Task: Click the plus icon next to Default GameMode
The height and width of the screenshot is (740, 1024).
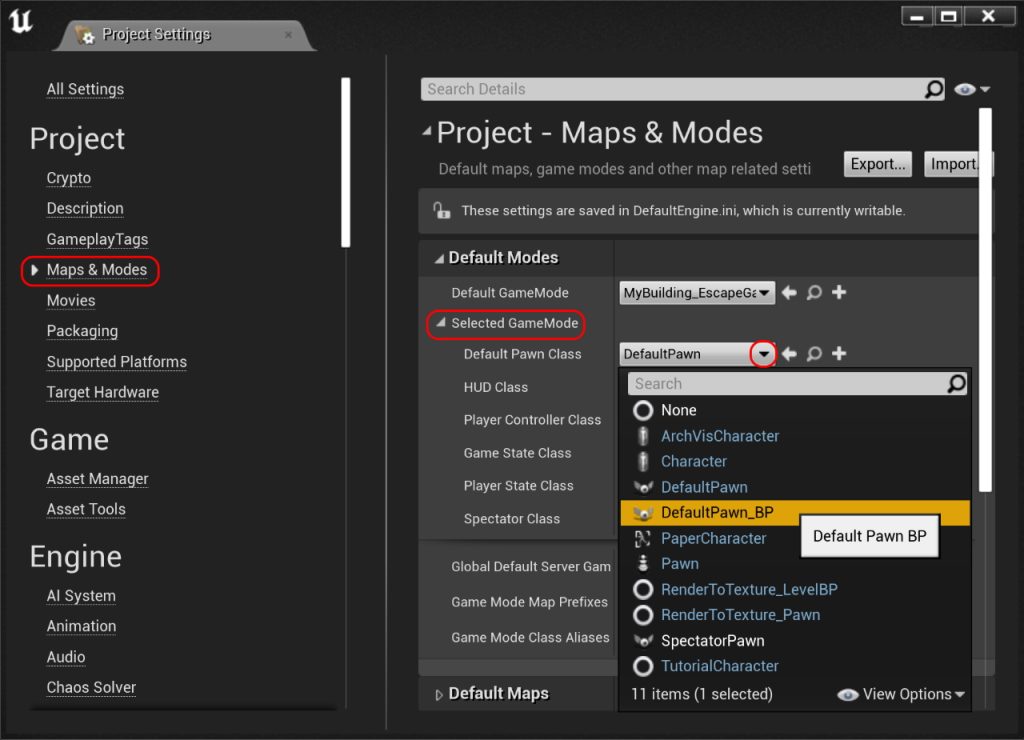Action: pos(839,293)
